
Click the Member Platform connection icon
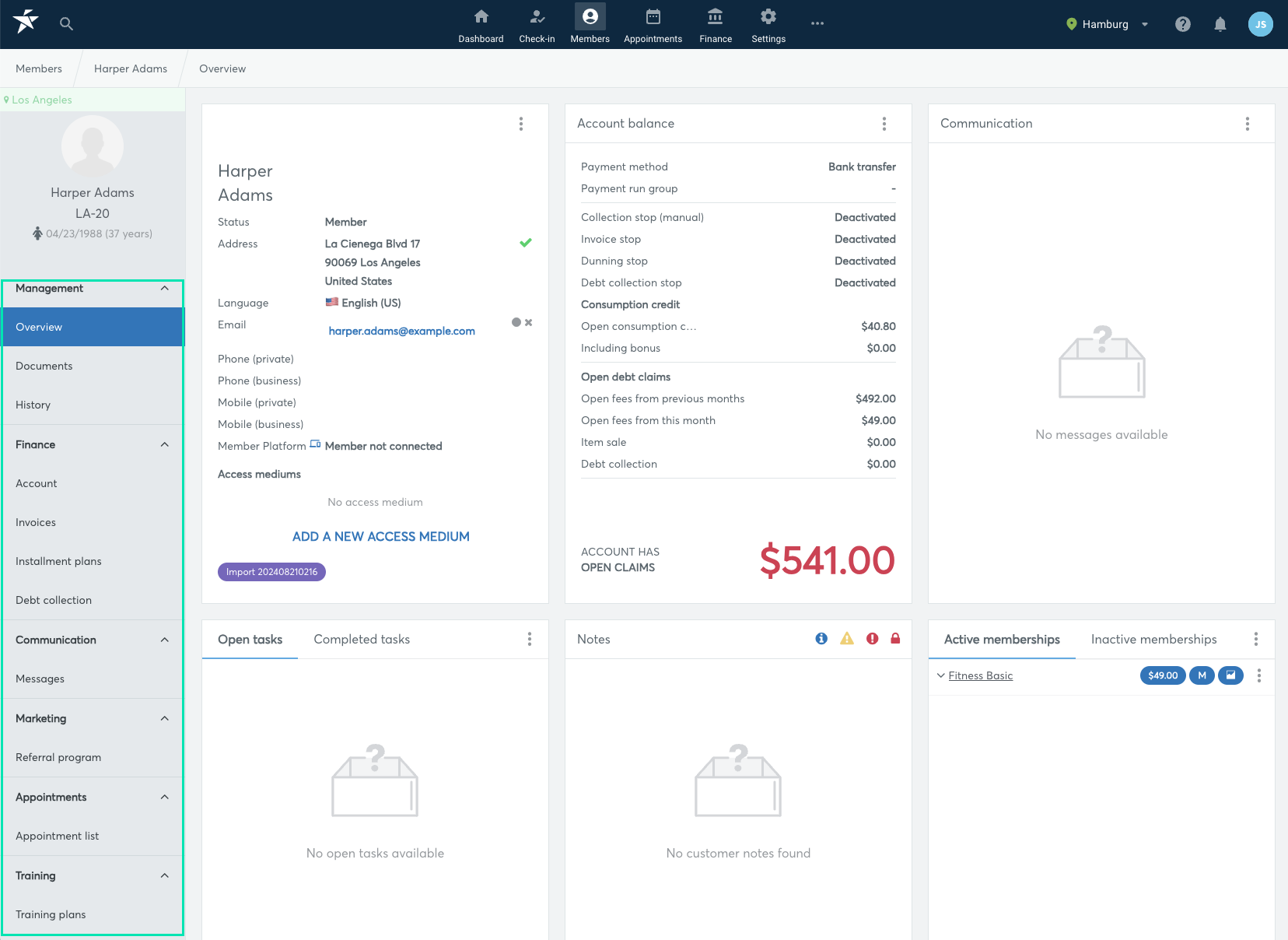[315, 444]
